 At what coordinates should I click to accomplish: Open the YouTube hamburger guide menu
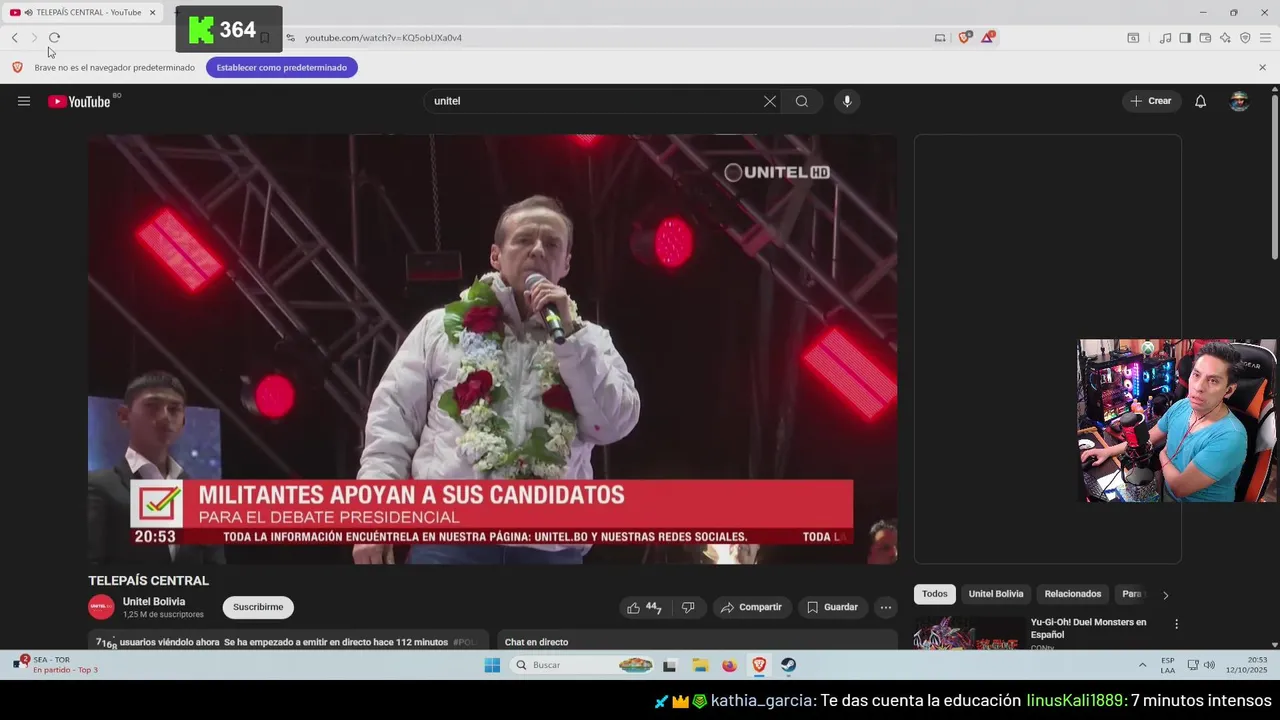point(24,101)
